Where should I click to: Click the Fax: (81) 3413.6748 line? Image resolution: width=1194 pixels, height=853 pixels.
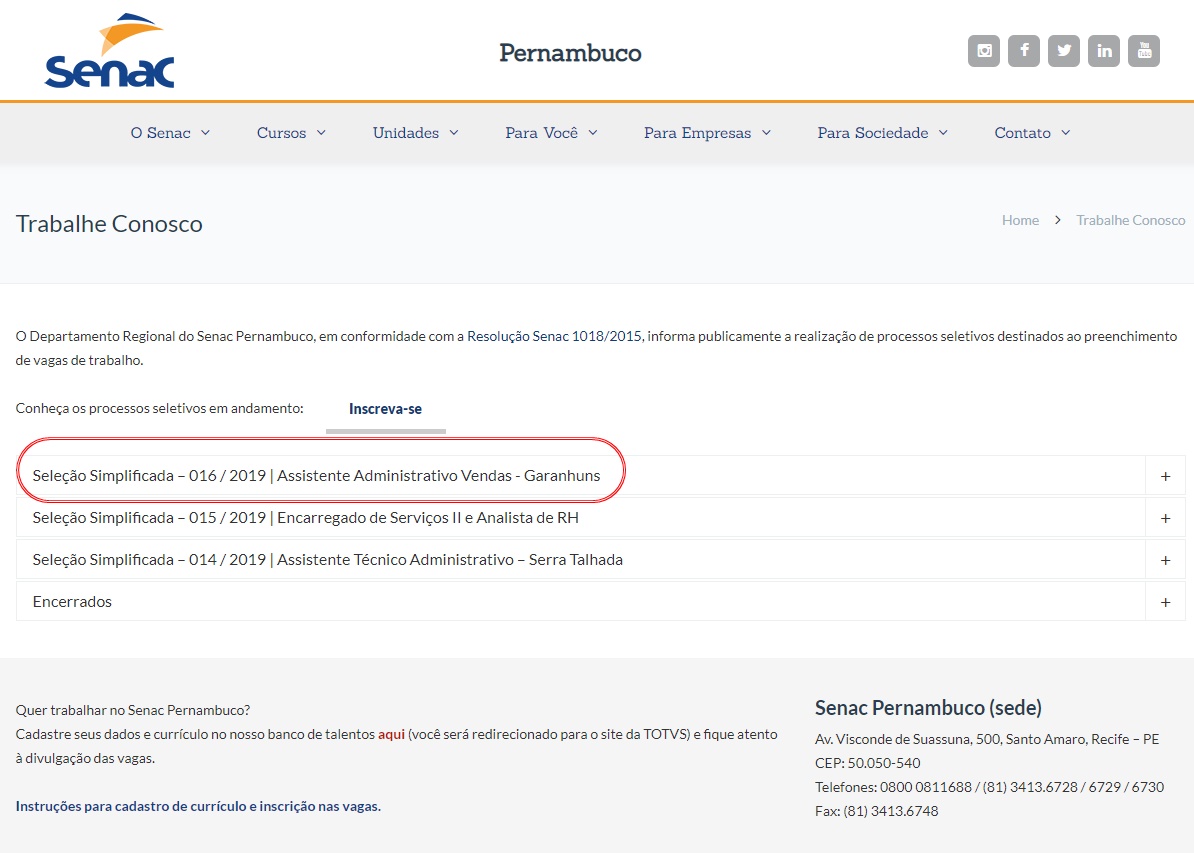pyautogui.click(x=876, y=811)
